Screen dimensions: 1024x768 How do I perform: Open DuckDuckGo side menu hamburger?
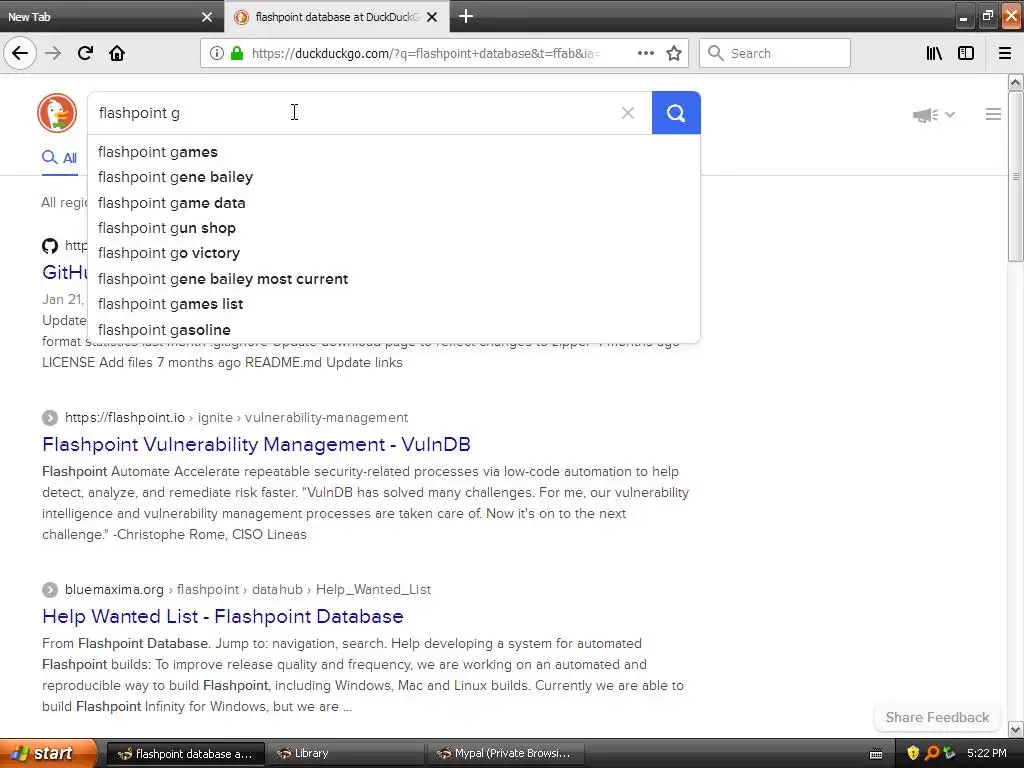(993, 114)
